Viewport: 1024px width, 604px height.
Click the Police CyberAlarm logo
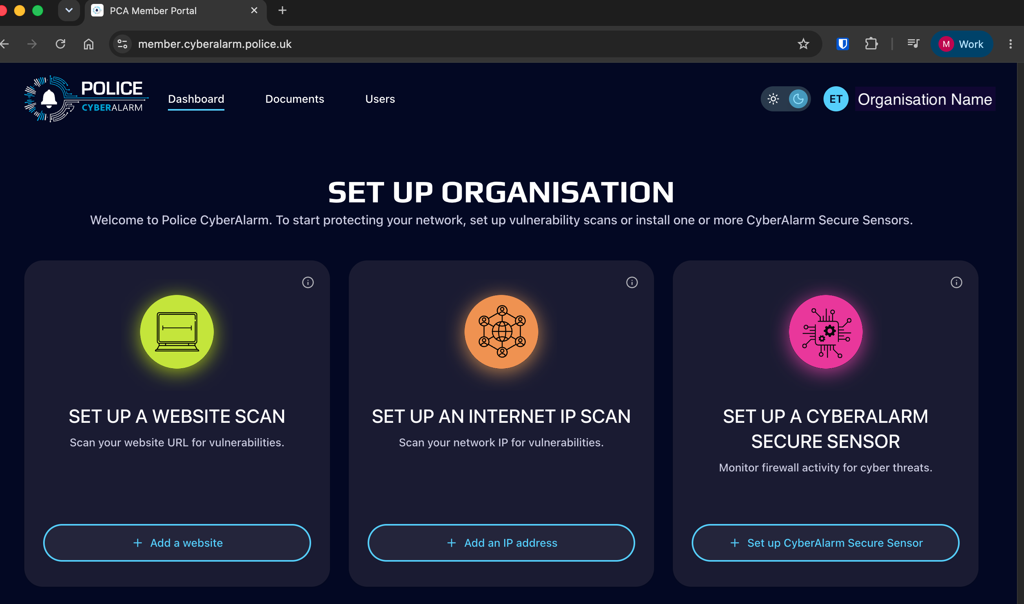(x=86, y=99)
